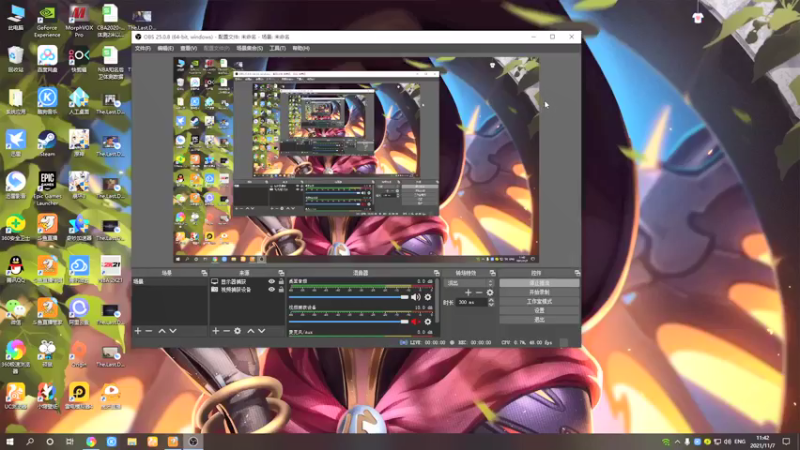Open GeForce Experience desktop shortcut
This screenshot has width=800, height=450.
click(x=47, y=21)
